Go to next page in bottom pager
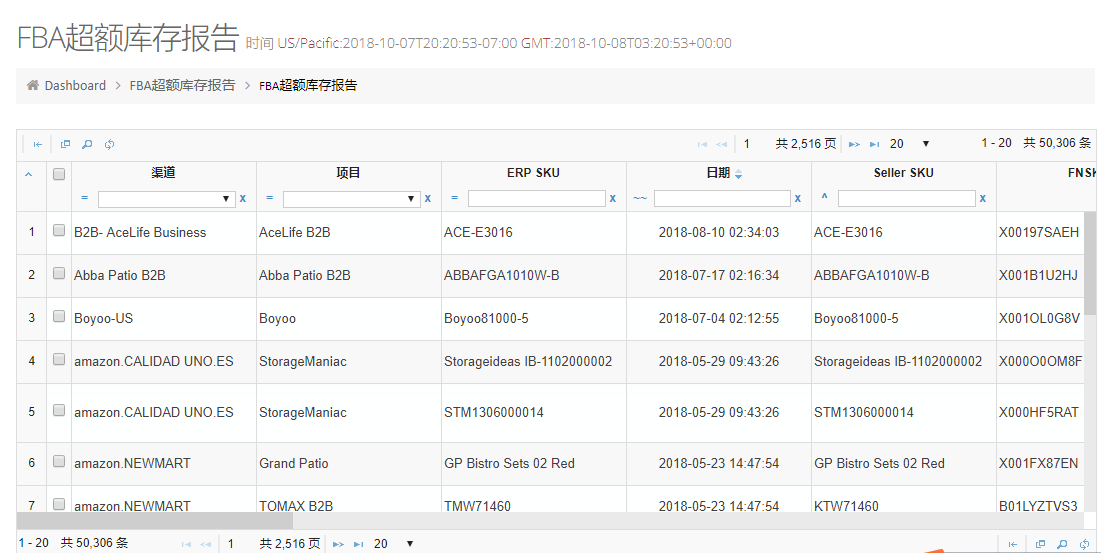Image resolution: width=1101 pixels, height=553 pixels. pyautogui.click(x=338, y=544)
